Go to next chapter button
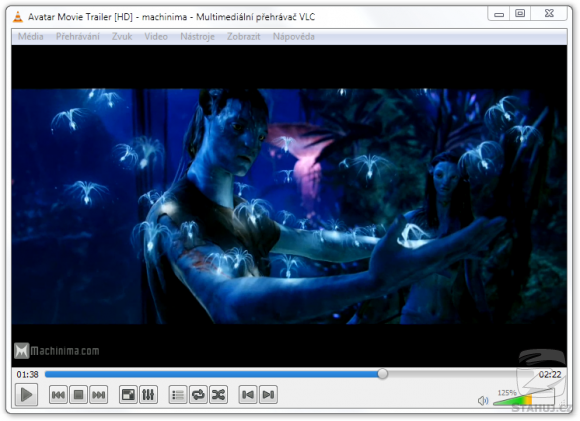This screenshot has width=580, height=421. point(269,395)
